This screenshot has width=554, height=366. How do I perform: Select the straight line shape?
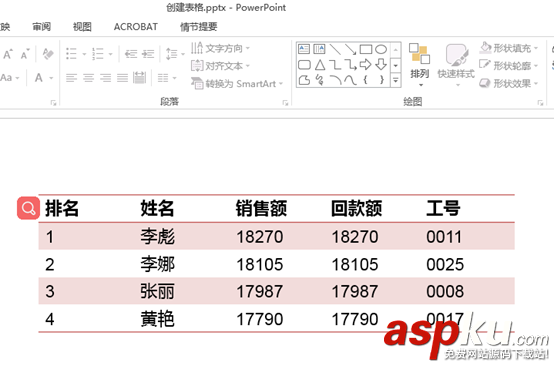point(335,49)
